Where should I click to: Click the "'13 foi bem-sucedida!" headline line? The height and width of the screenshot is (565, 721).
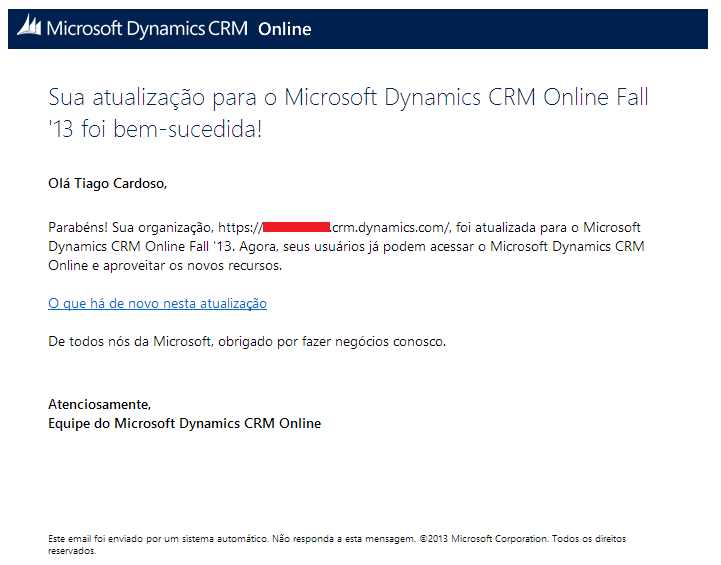[155, 129]
